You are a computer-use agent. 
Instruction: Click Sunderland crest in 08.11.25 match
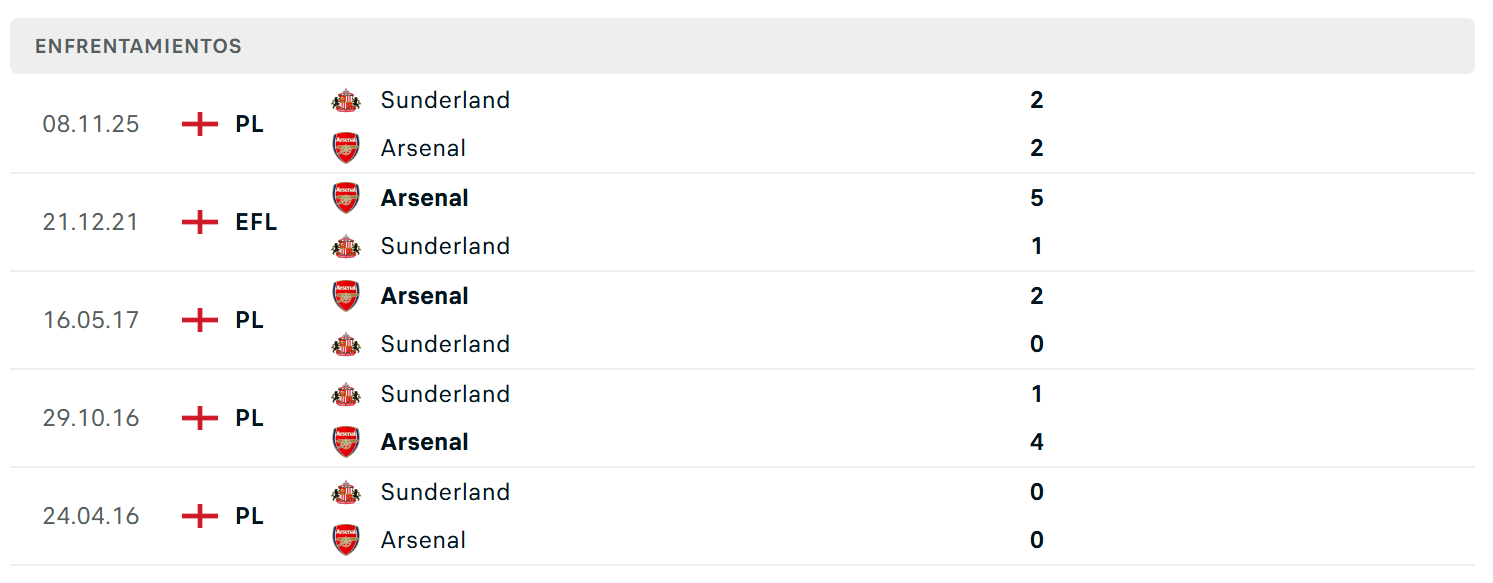pyautogui.click(x=346, y=100)
